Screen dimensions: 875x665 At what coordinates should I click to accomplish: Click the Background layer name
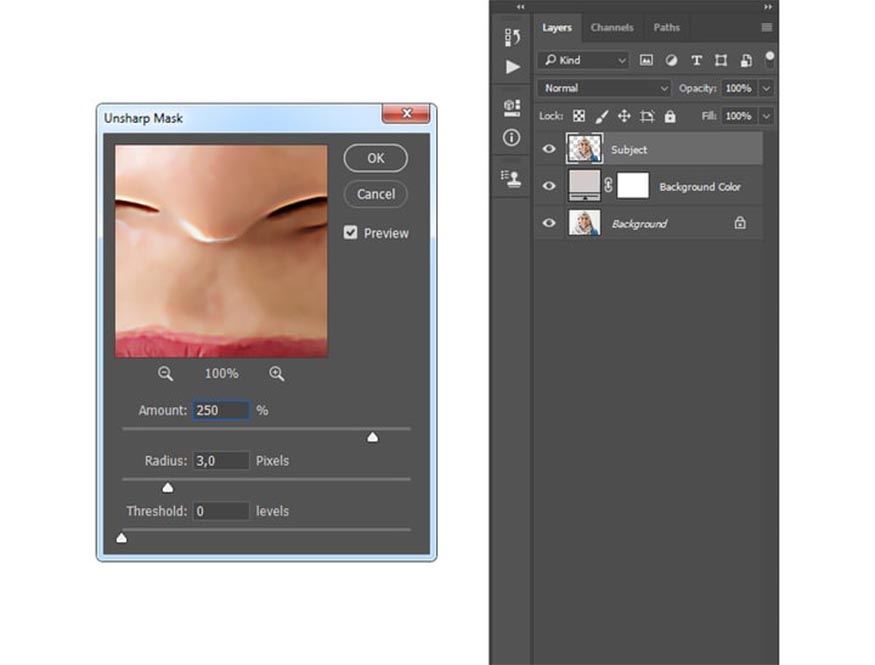point(640,224)
